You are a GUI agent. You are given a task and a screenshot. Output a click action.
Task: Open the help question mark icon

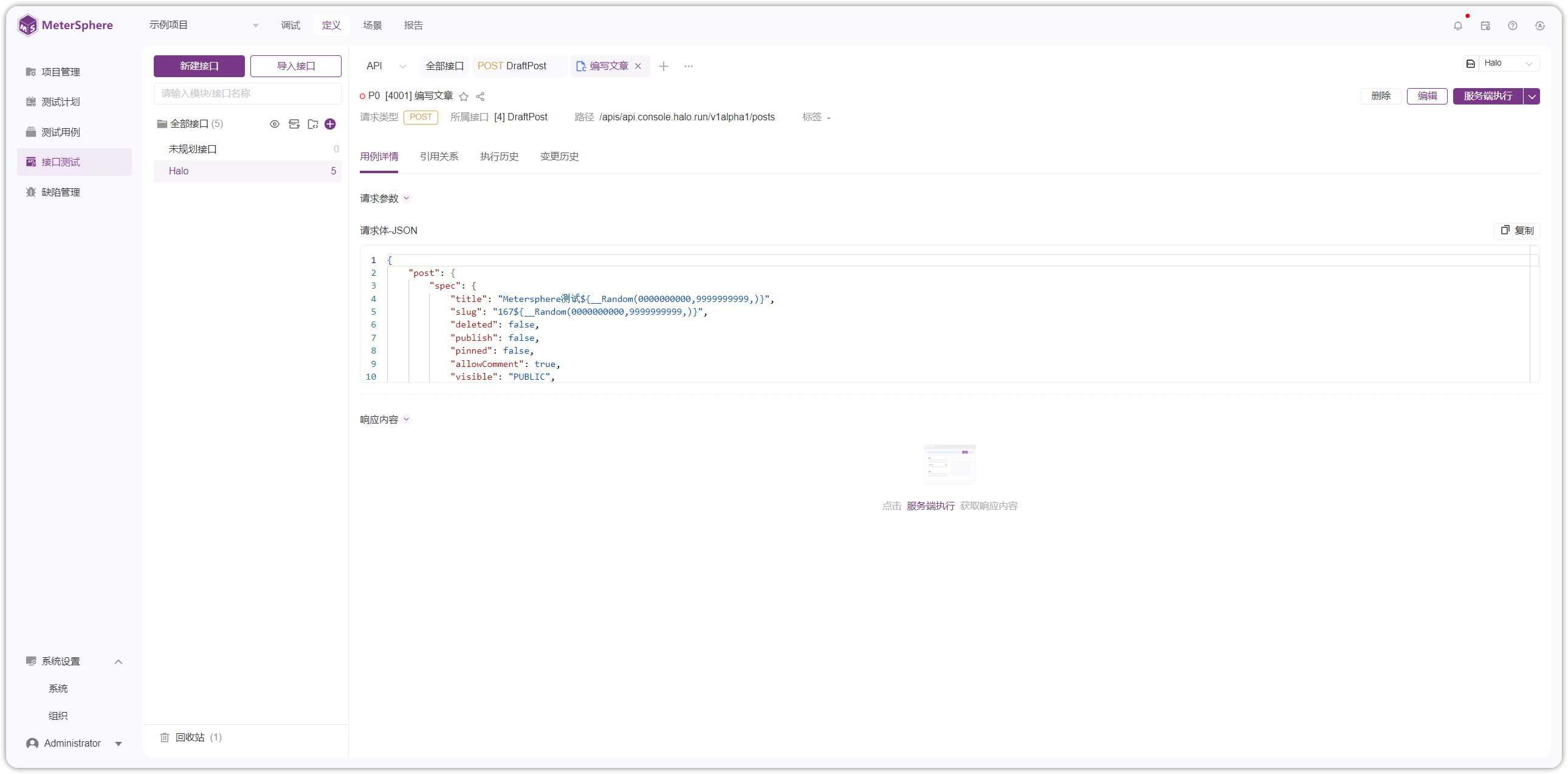pos(1513,26)
